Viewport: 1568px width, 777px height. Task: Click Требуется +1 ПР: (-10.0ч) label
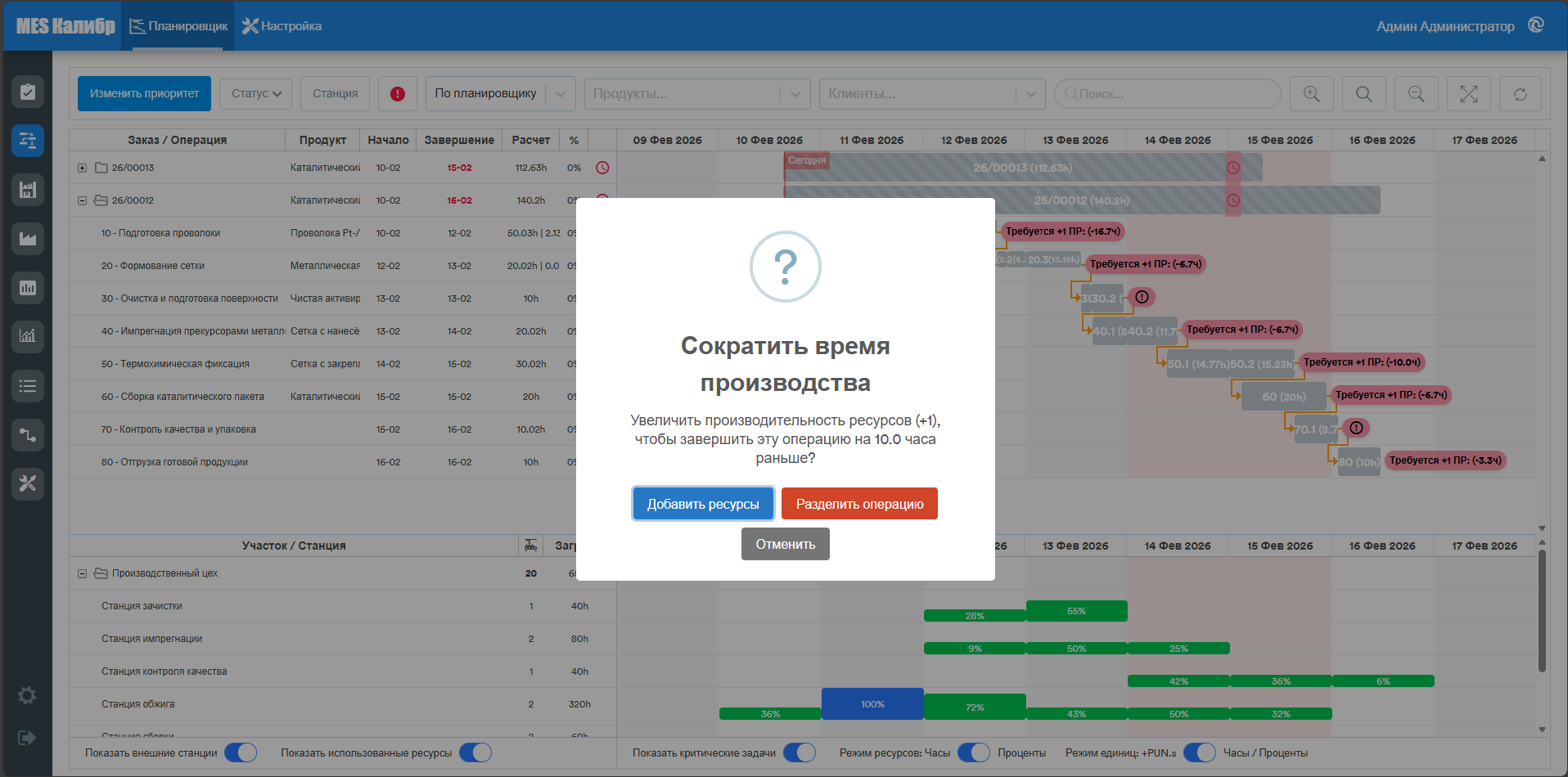pos(1362,362)
